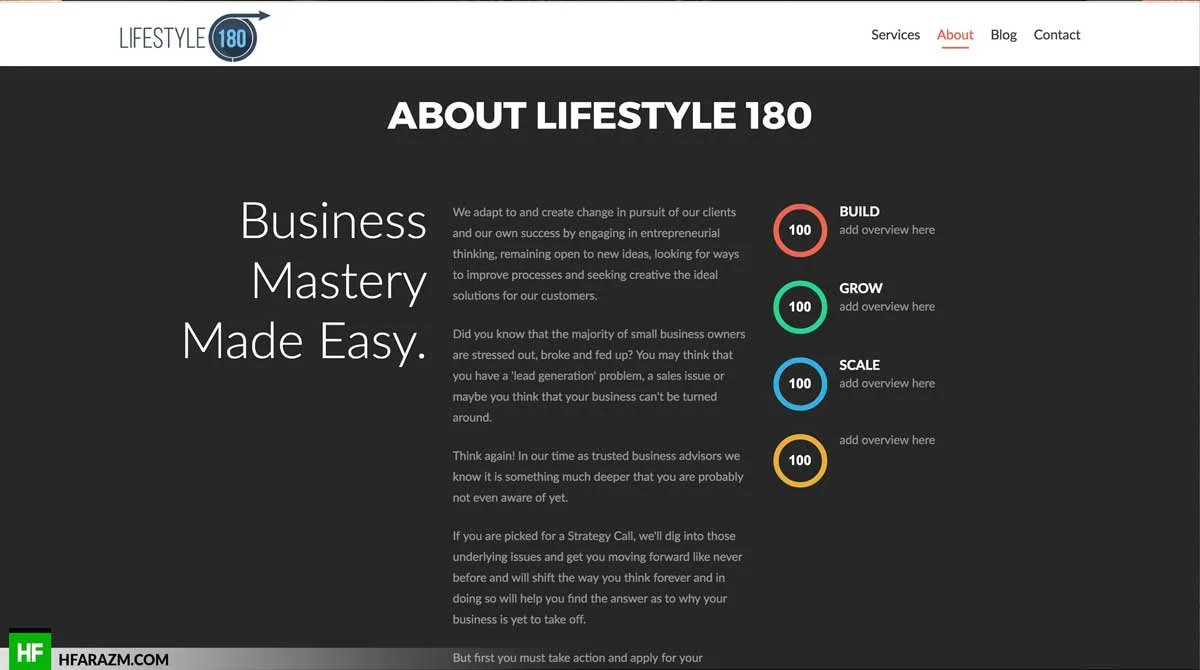Screen dimensions: 1200x670
Task: Go to the Contact page
Action: coord(1056,35)
